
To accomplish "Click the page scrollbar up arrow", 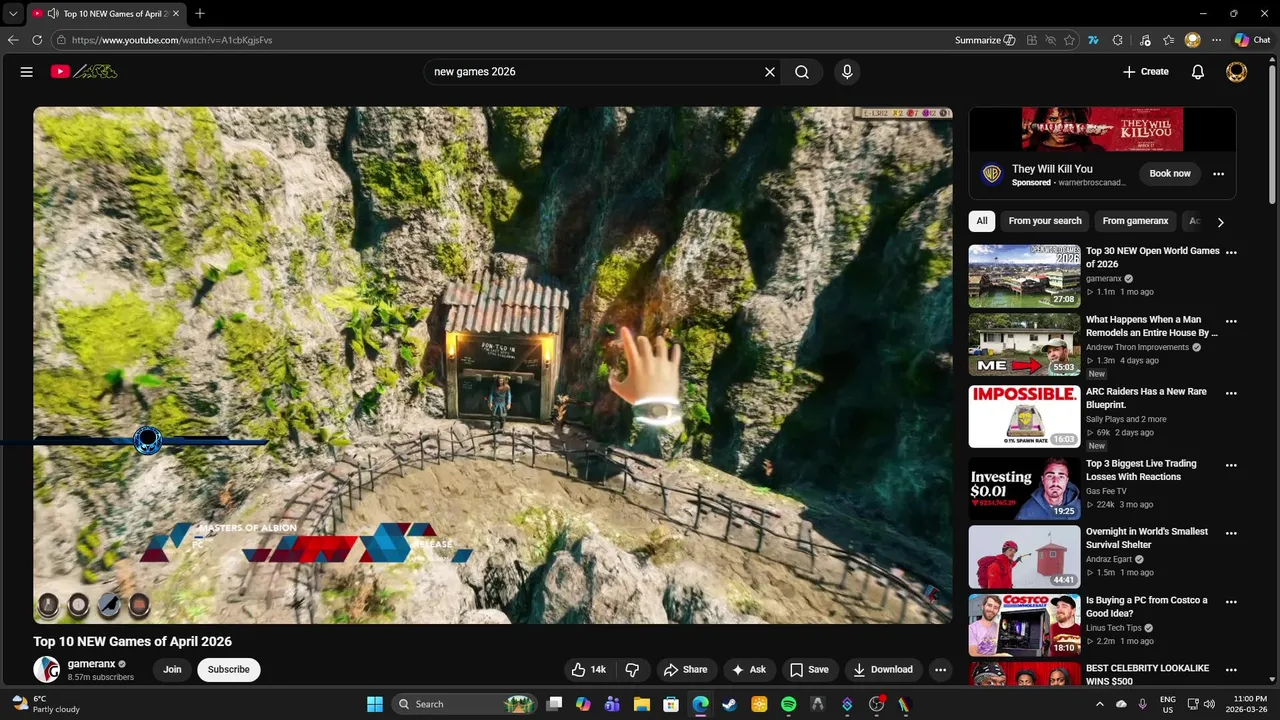I will point(1274,62).
